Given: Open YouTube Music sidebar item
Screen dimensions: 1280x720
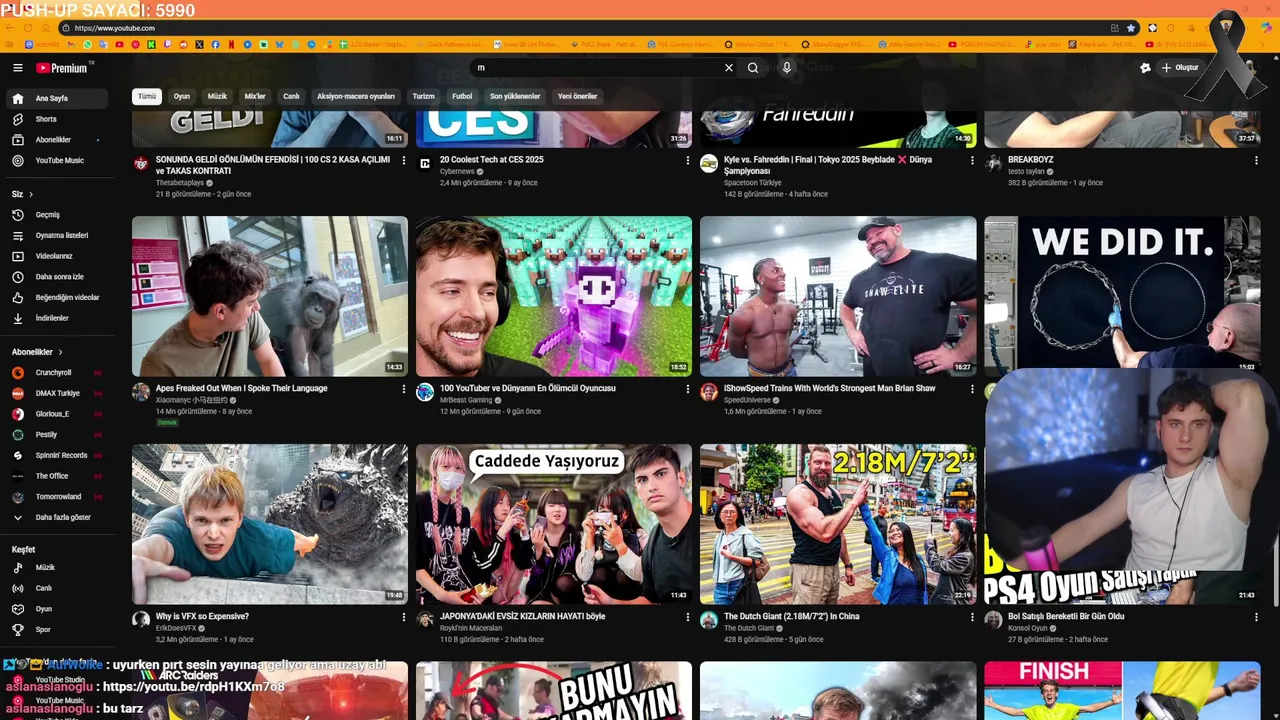Looking at the screenshot, I should 59,161.
